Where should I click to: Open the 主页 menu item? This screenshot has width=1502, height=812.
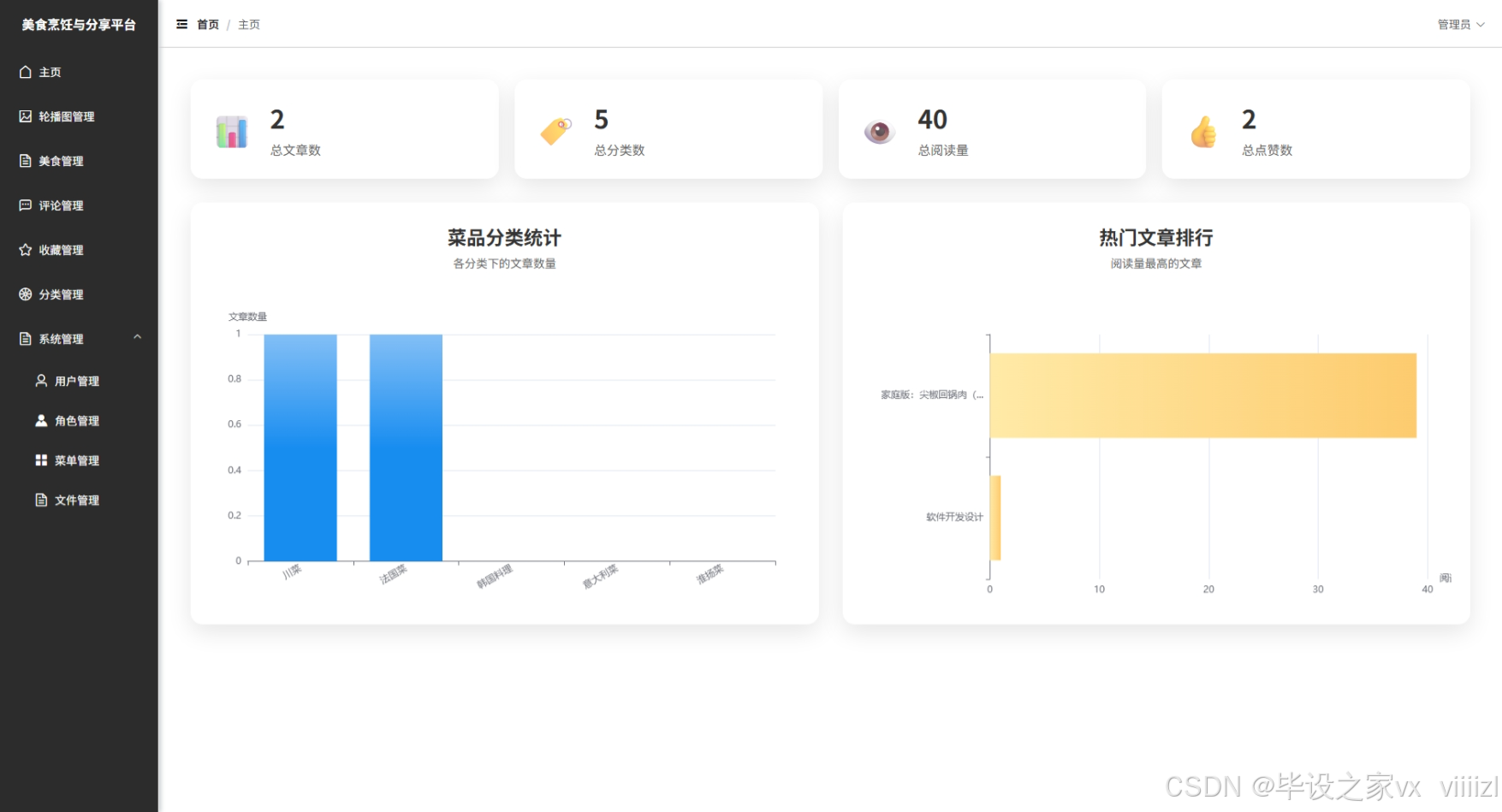(79, 72)
